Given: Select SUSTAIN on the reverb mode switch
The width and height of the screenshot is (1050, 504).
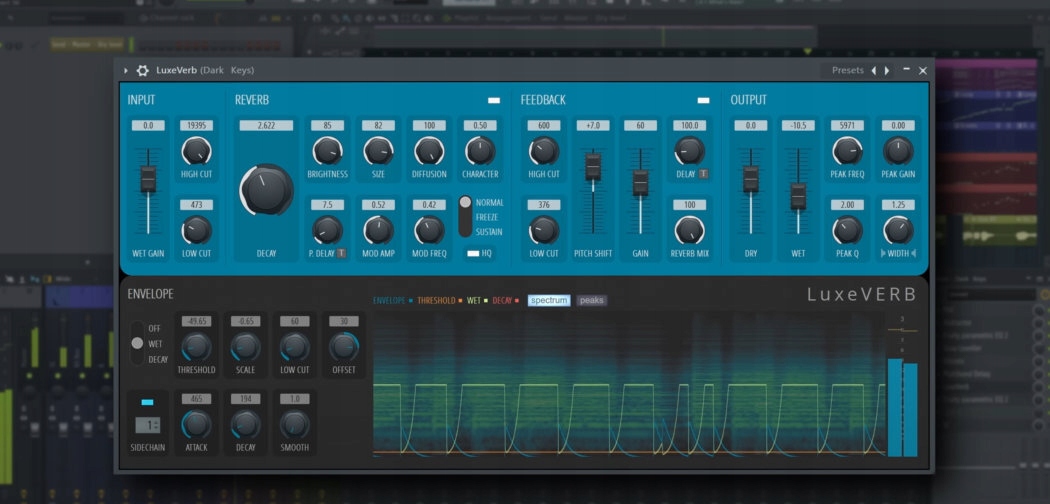Looking at the screenshot, I should click(x=489, y=232).
